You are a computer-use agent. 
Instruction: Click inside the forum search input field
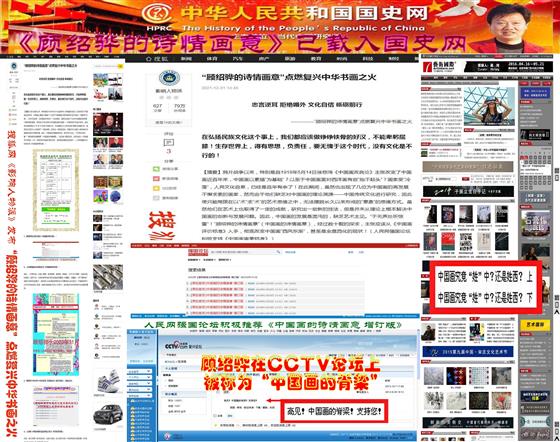tap(243, 252)
